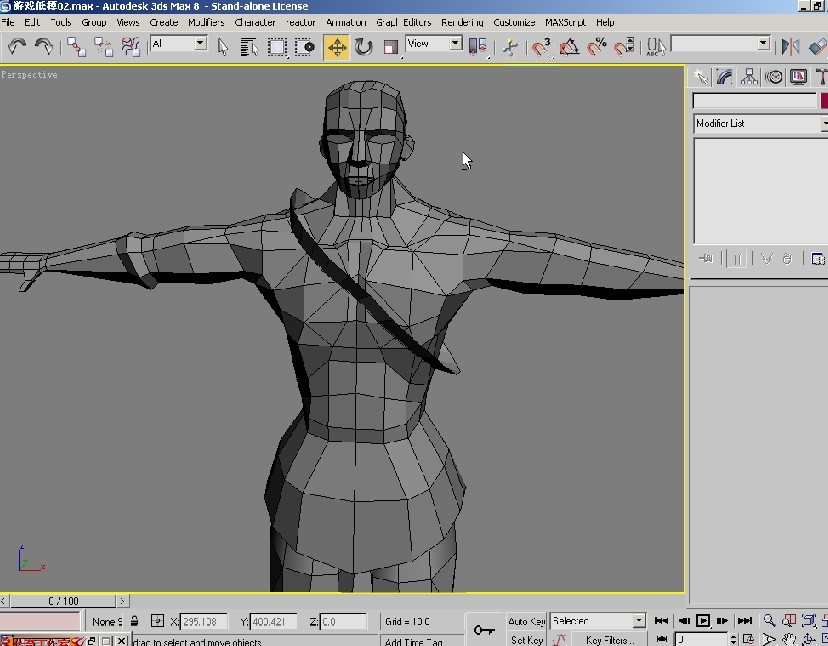Open the MAXScript menu
828x646 pixels.
566,22
